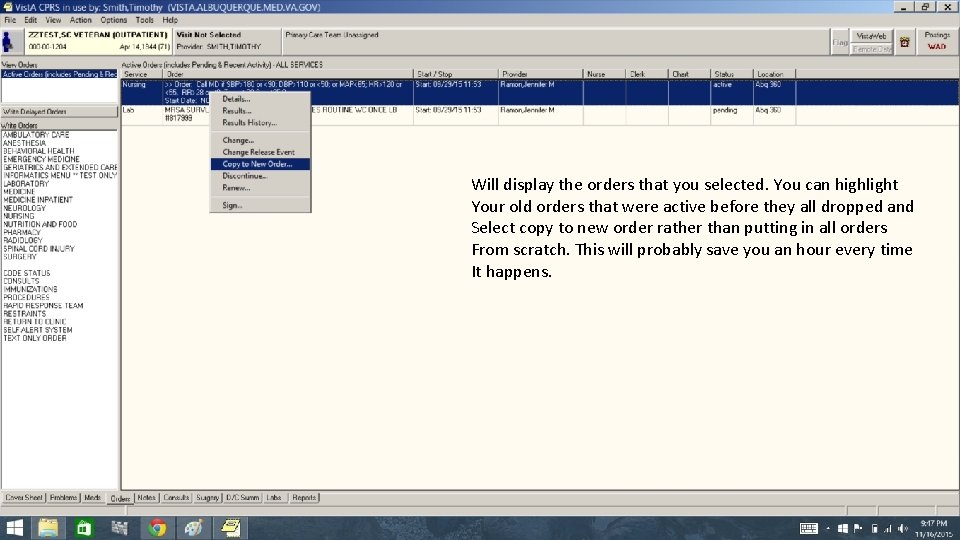Click the network signal tray icon
This screenshot has height=540, width=960.
pyautogui.click(x=887, y=528)
